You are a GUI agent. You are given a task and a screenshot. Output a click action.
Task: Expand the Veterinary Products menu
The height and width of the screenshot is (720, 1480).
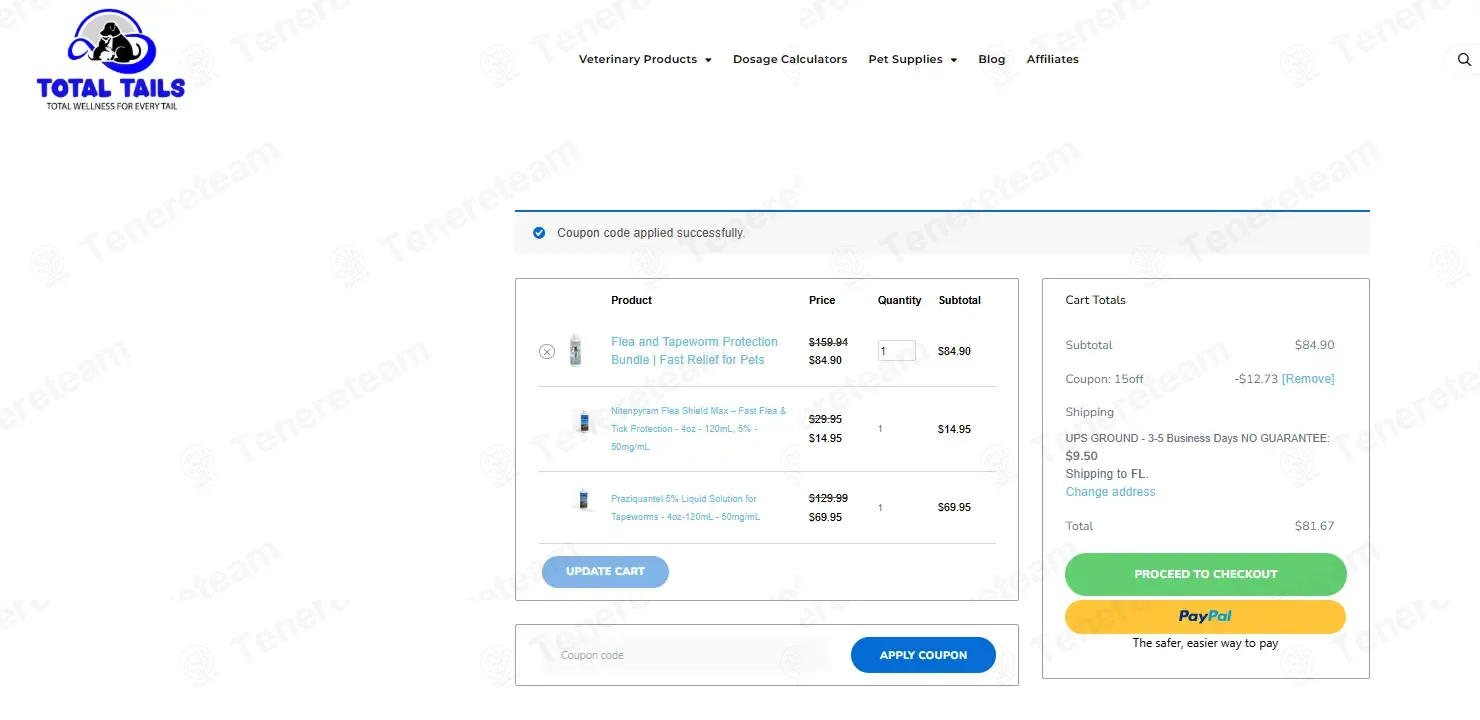(x=645, y=60)
